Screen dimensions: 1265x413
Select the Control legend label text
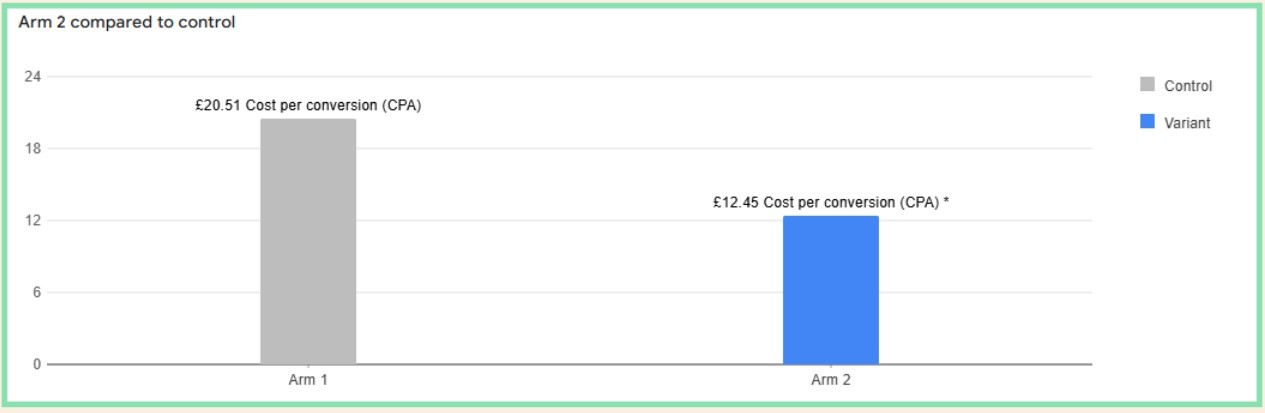click(x=1188, y=86)
